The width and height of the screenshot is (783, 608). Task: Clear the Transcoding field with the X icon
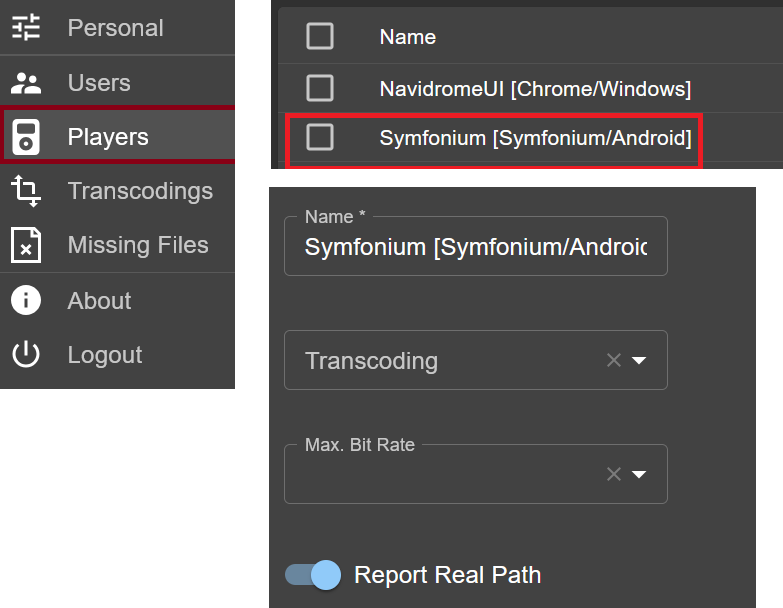coord(614,360)
